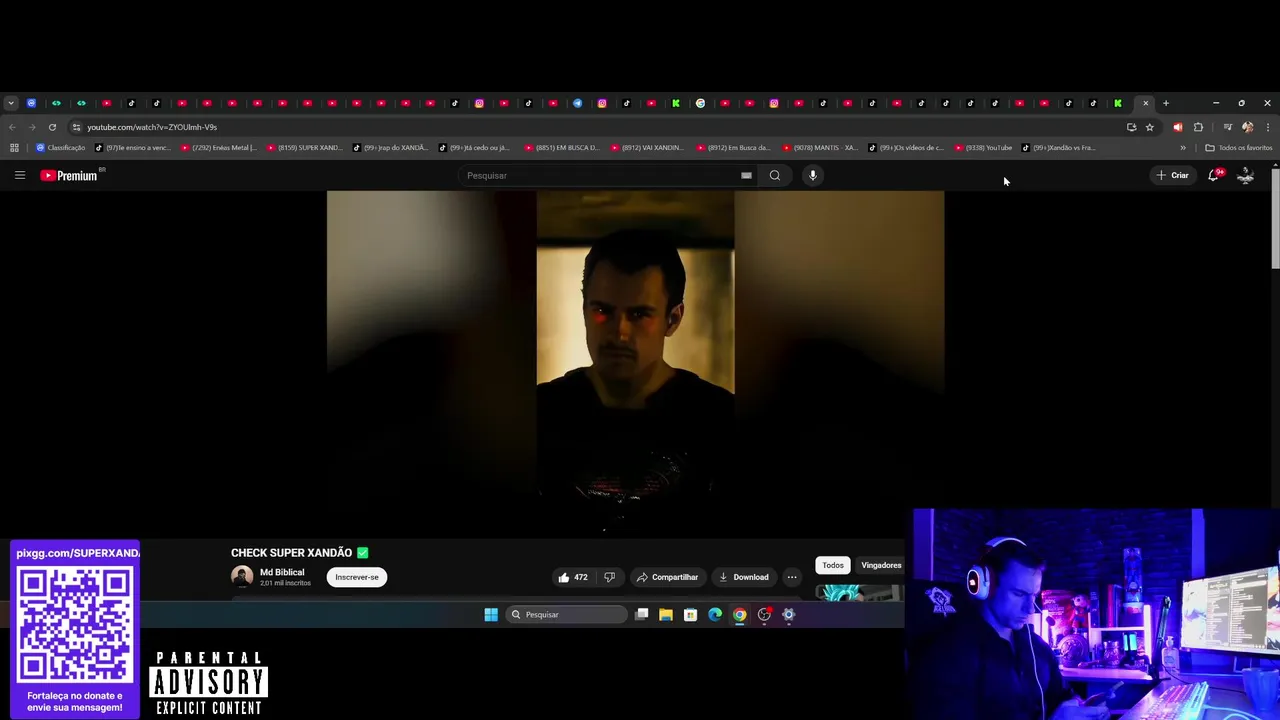The width and height of the screenshot is (1280, 720).
Task: Click Inscrever-se to subscribe
Action: coord(357,577)
